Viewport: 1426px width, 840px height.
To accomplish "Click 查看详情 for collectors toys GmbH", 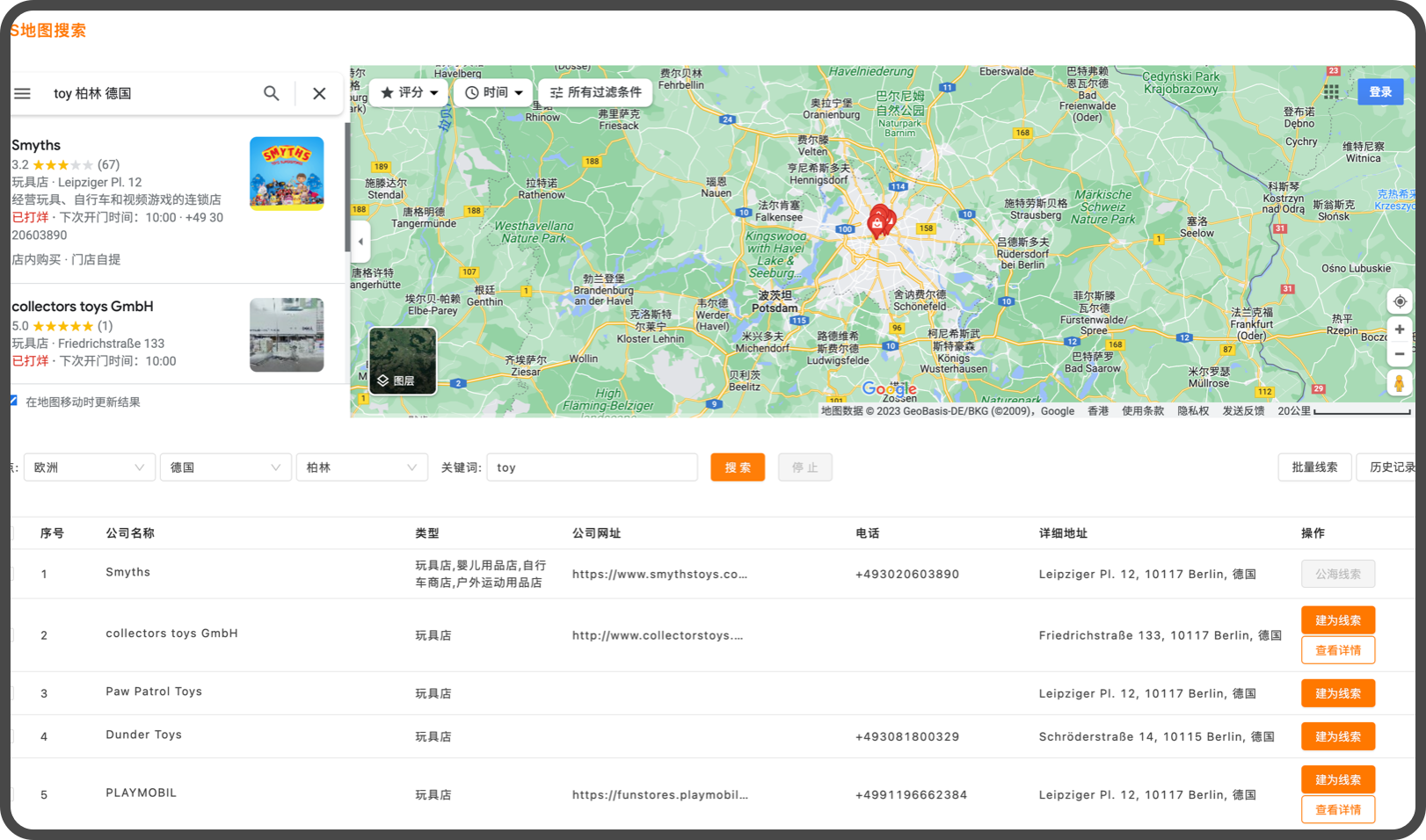I will click(1338, 650).
